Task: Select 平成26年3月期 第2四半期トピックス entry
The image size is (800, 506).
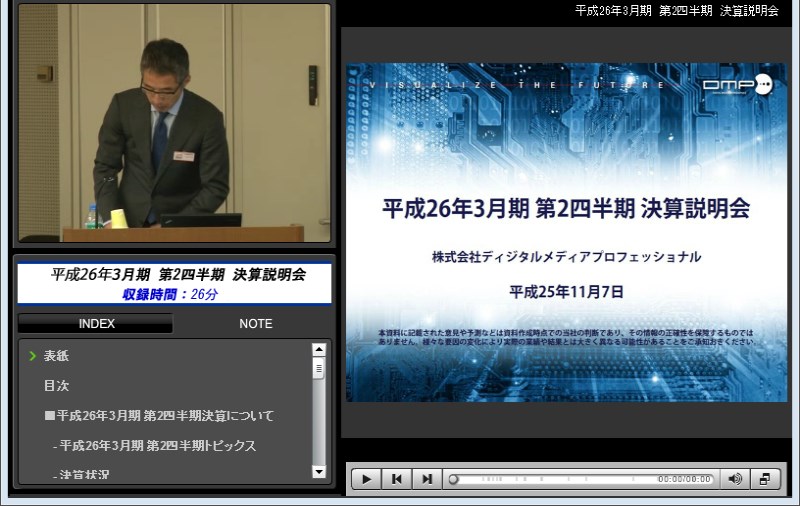Action: pyautogui.click(x=155, y=445)
